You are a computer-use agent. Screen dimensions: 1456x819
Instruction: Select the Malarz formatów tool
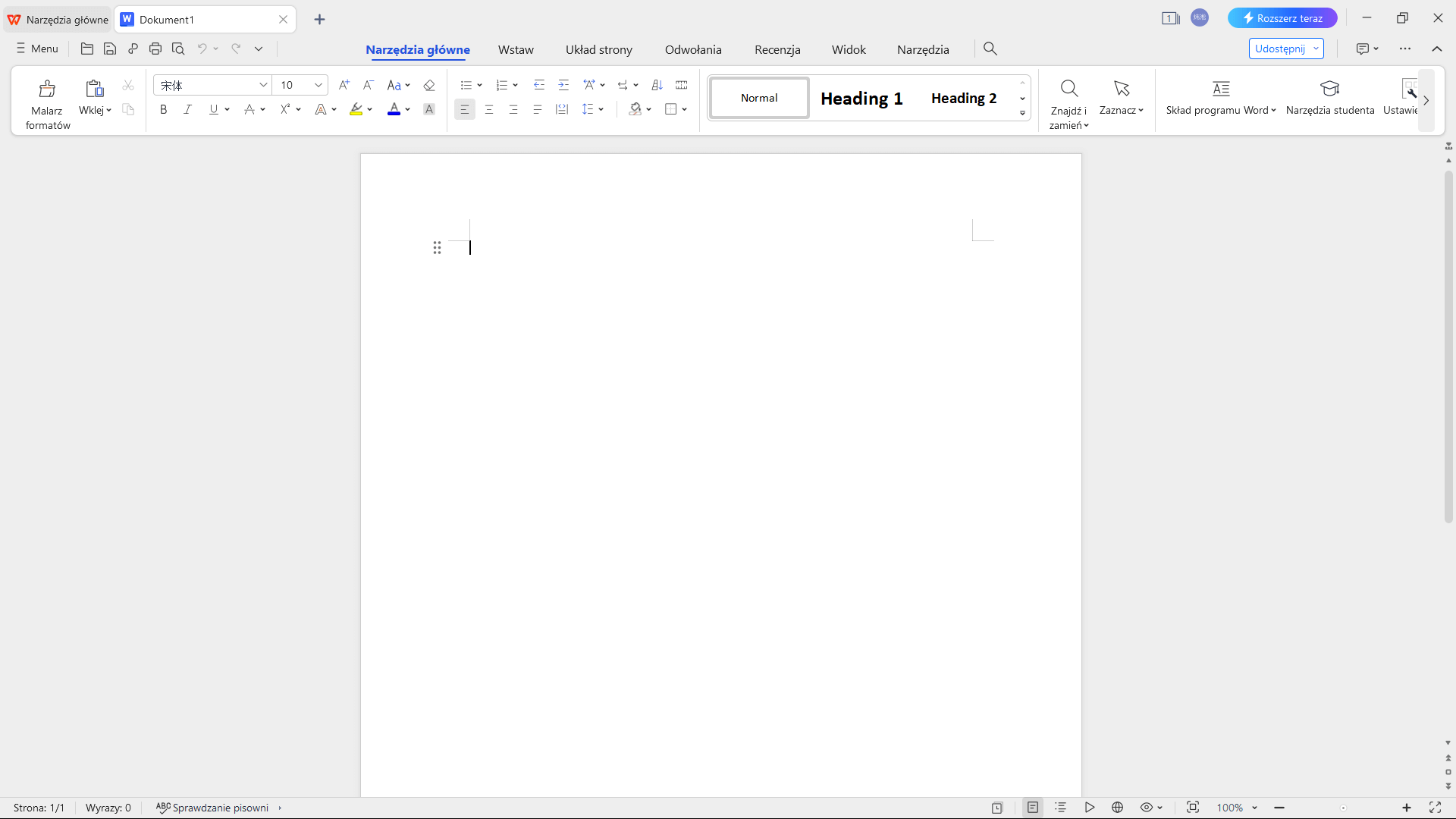pyautogui.click(x=47, y=100)
